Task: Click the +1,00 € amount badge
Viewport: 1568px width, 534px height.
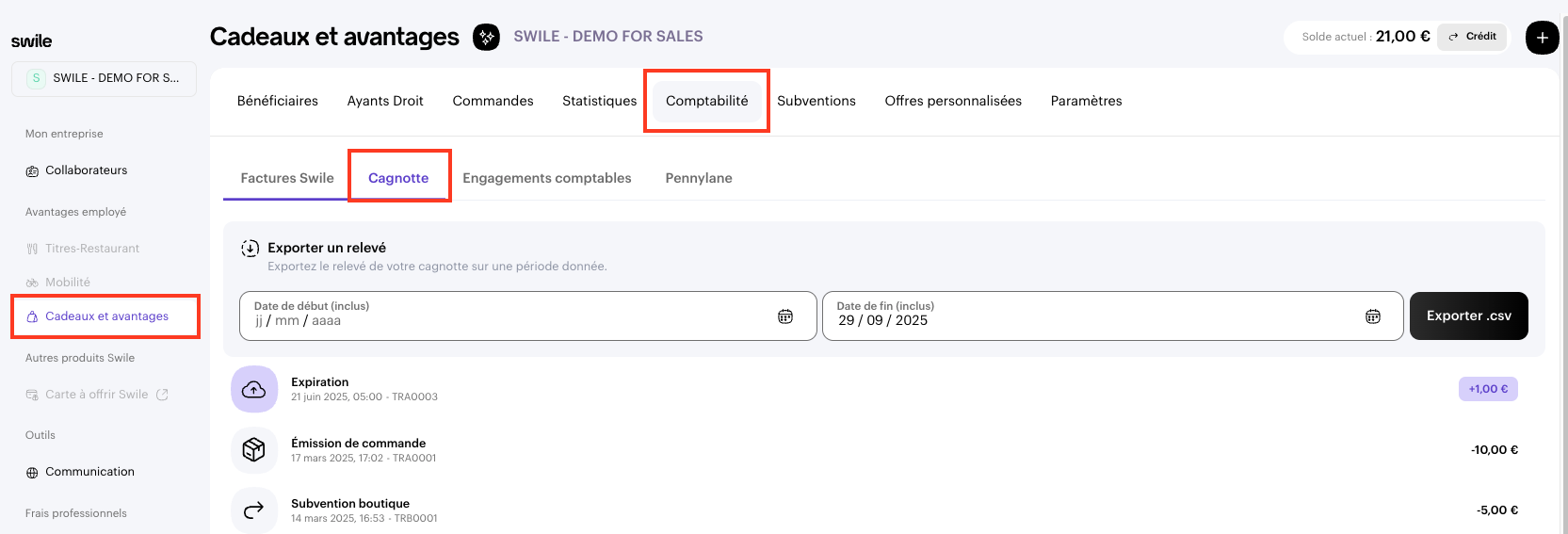Action: pos(1488,389)
